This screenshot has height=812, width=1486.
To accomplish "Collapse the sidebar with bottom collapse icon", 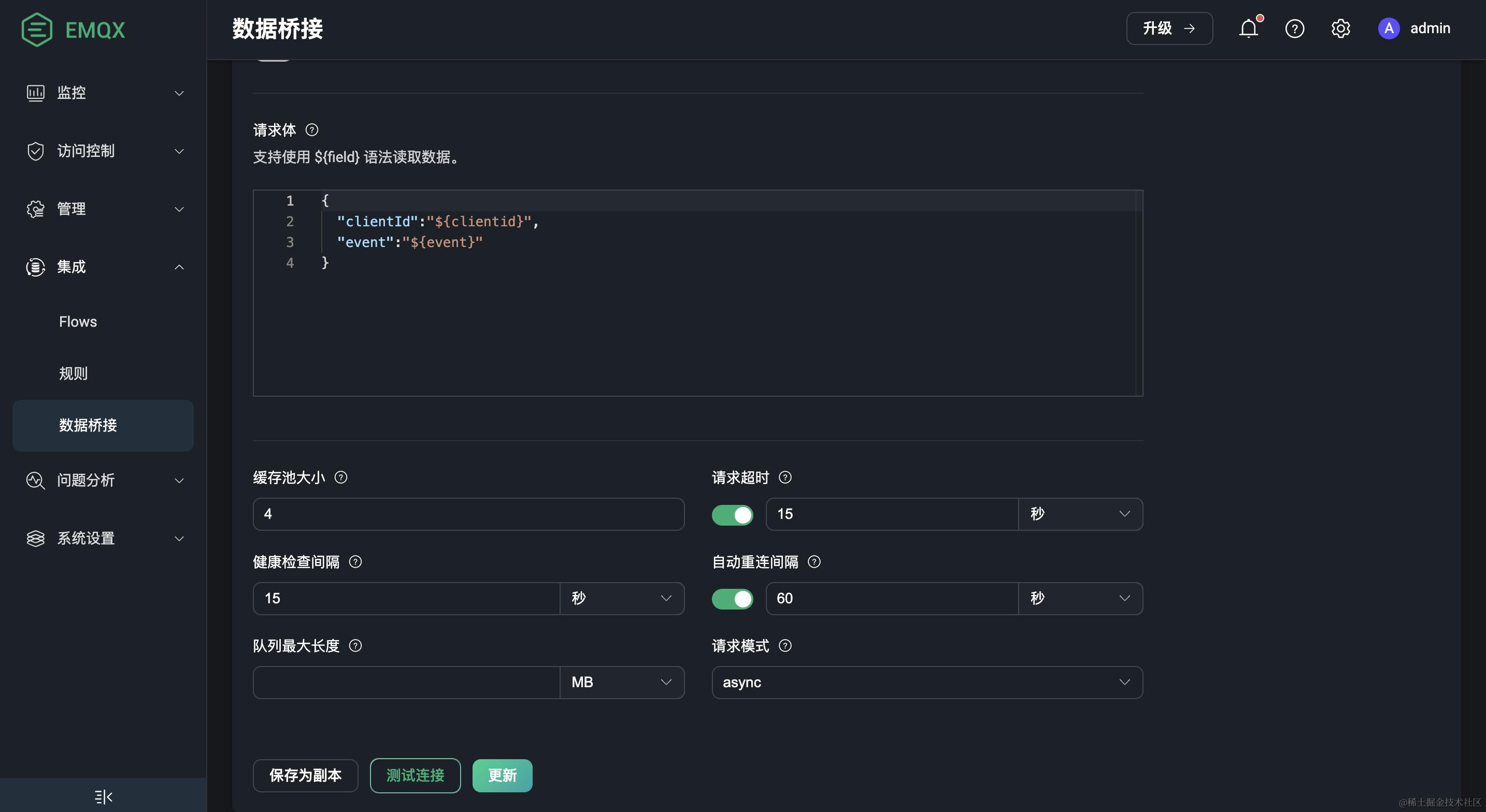I will [x=103, y=796].
